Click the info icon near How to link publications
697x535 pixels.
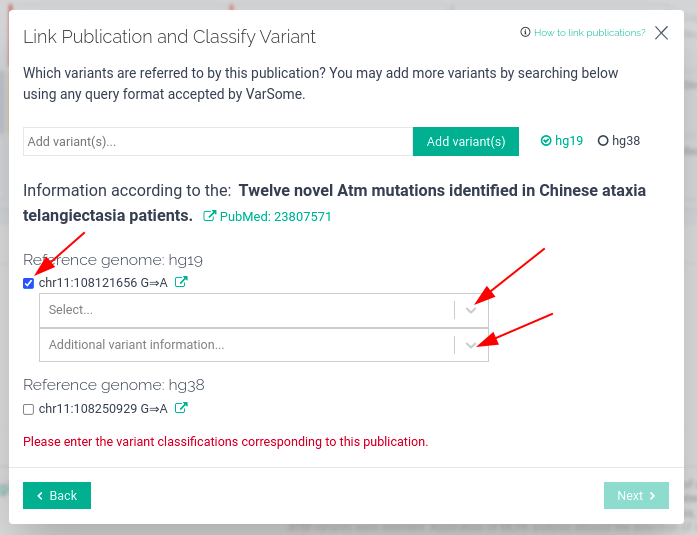click(525, 32)
